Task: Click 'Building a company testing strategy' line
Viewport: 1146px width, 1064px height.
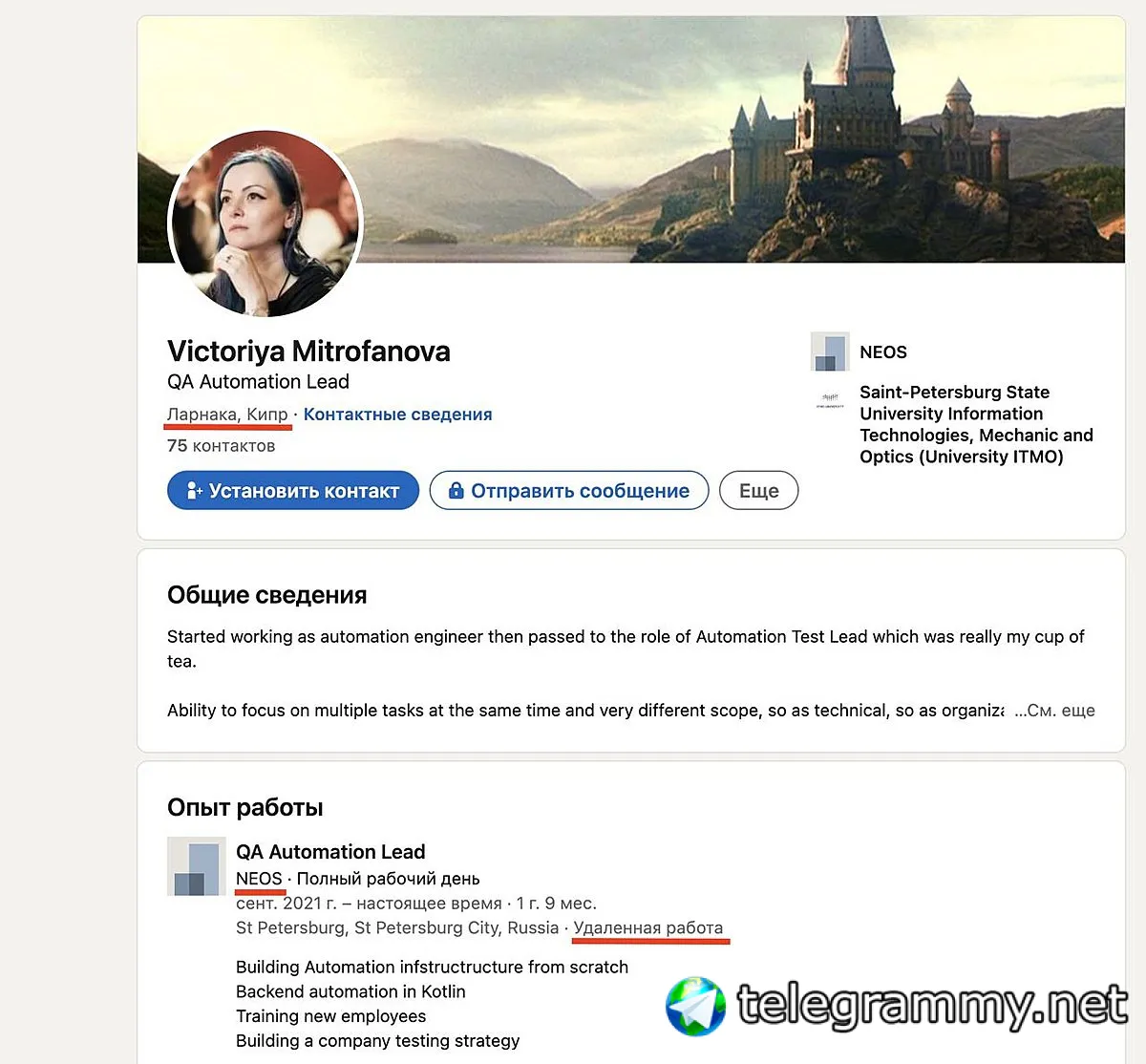Action: click(x=378, y=1041)
